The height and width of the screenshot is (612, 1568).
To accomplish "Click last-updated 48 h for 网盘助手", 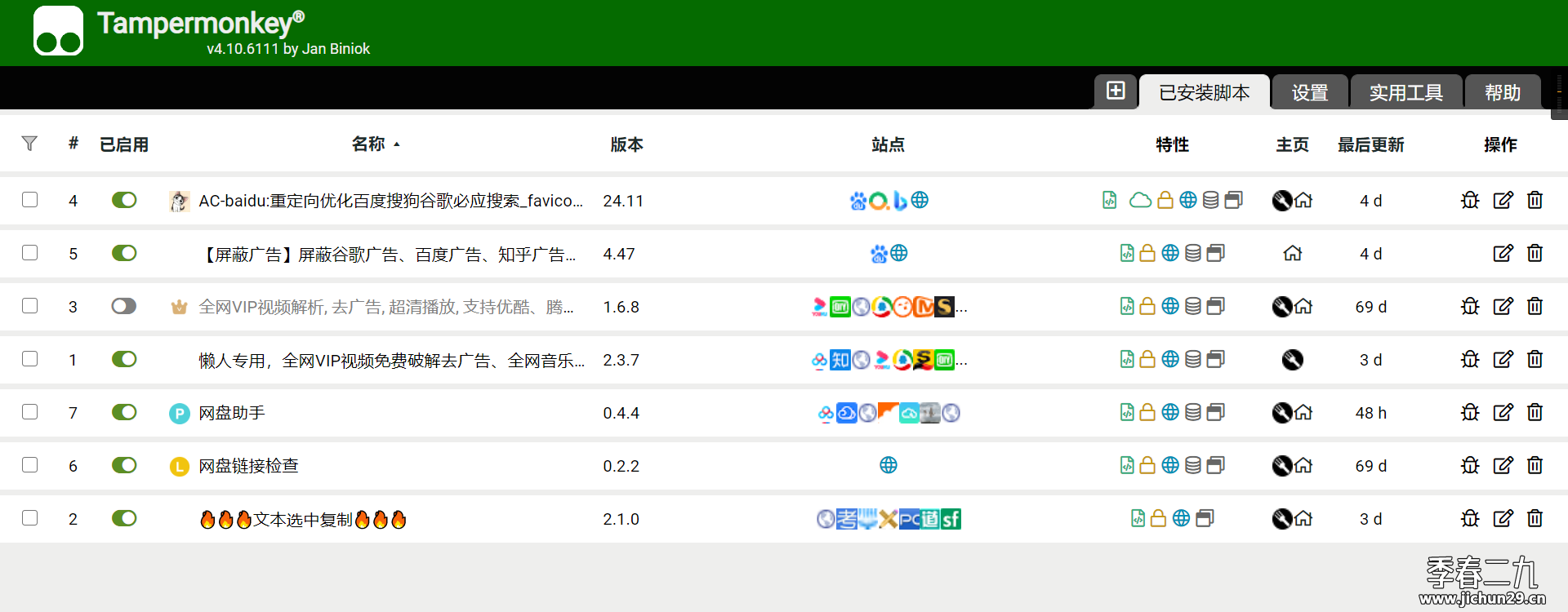I will click(x=1371, y=413).
